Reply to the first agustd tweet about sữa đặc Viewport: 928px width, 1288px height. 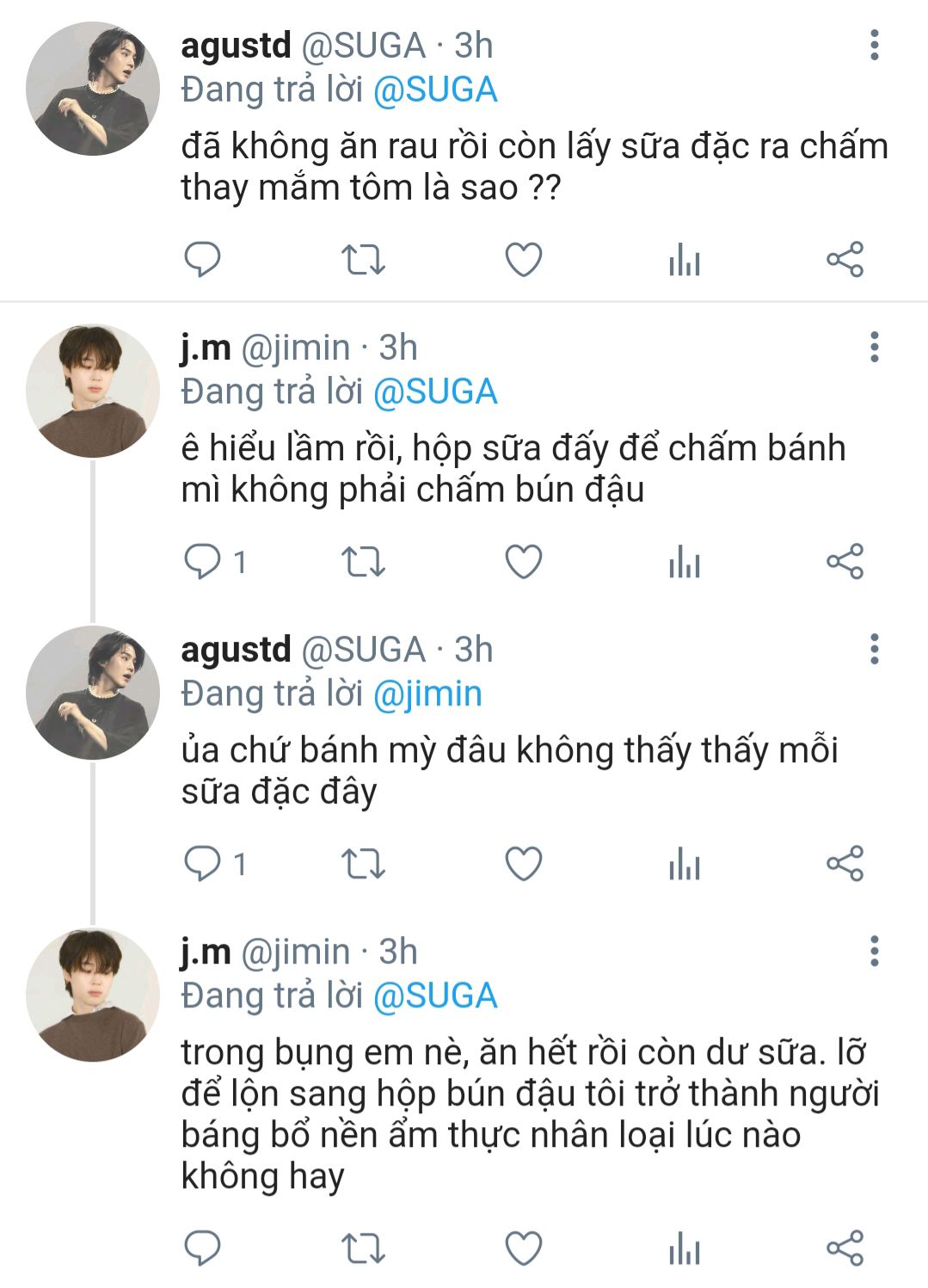click(x=203, y=259)
